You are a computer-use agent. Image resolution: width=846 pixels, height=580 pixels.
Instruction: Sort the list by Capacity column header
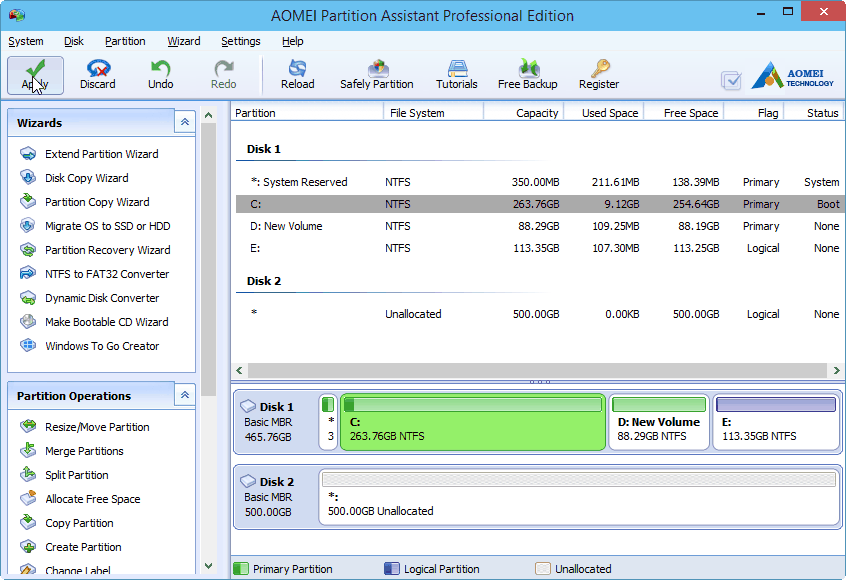point(536,113)
